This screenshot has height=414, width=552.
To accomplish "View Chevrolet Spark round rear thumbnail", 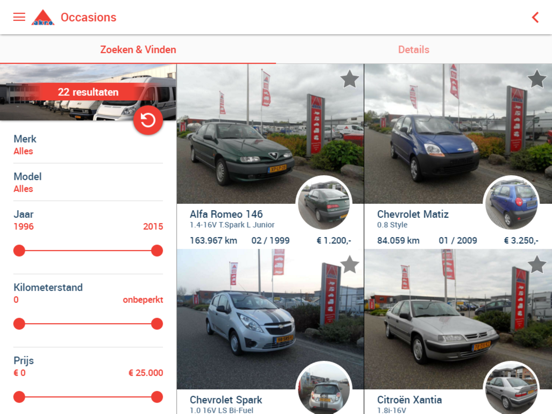I will [324, 388].
